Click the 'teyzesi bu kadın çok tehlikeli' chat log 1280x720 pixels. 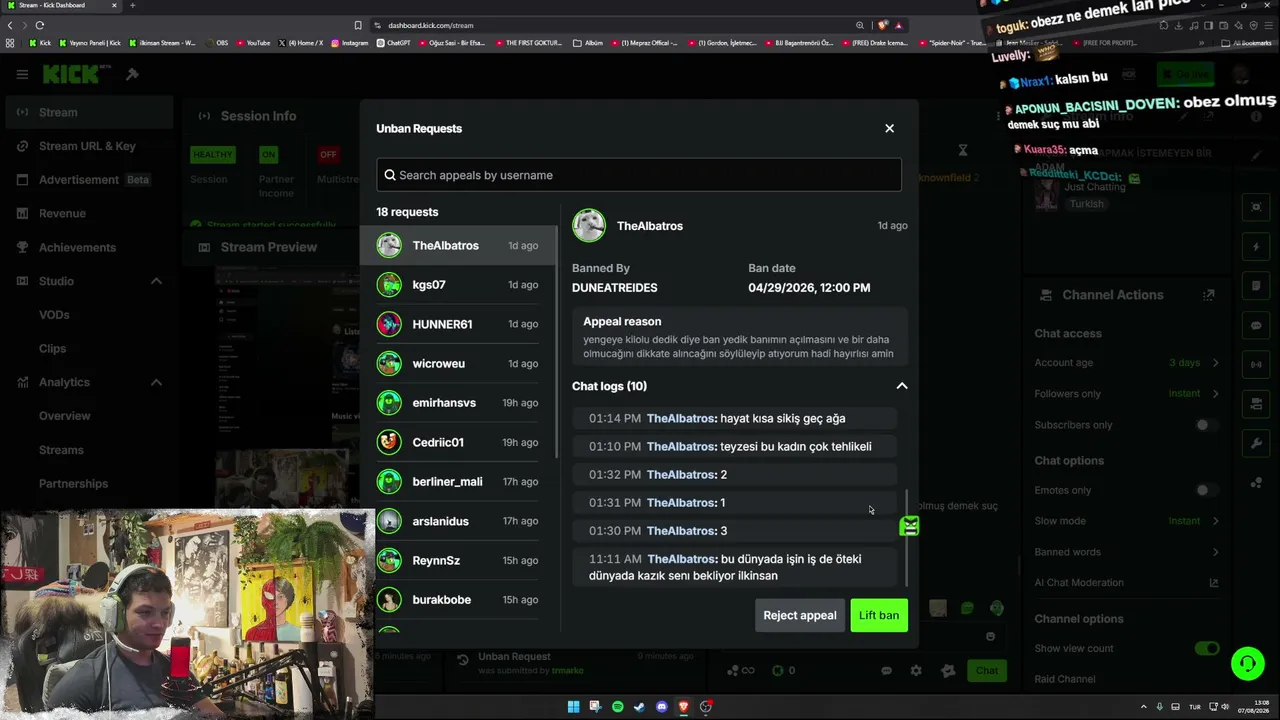point(735,447)
